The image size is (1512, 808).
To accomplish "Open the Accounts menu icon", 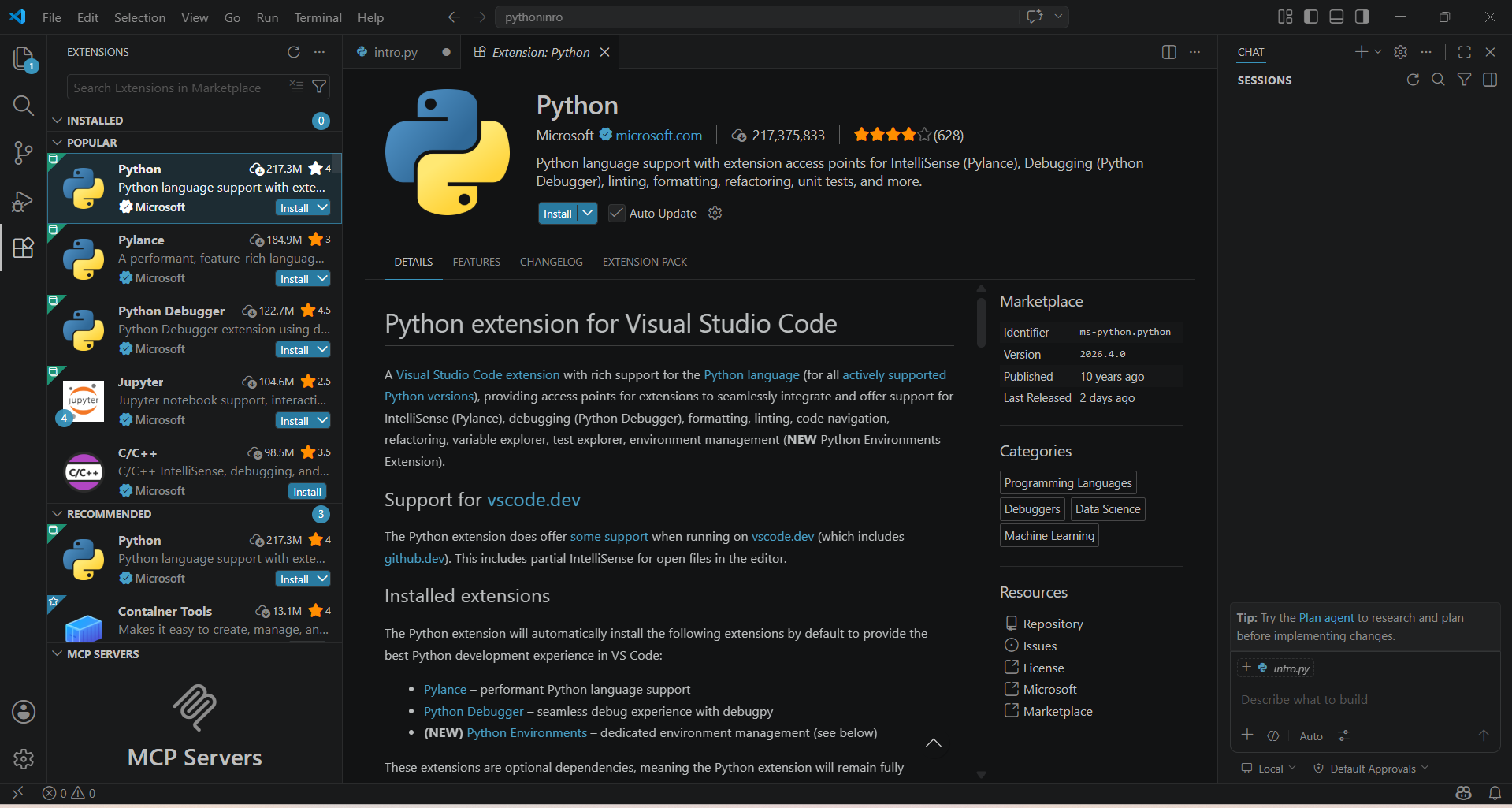I will [x=24, y=712].
